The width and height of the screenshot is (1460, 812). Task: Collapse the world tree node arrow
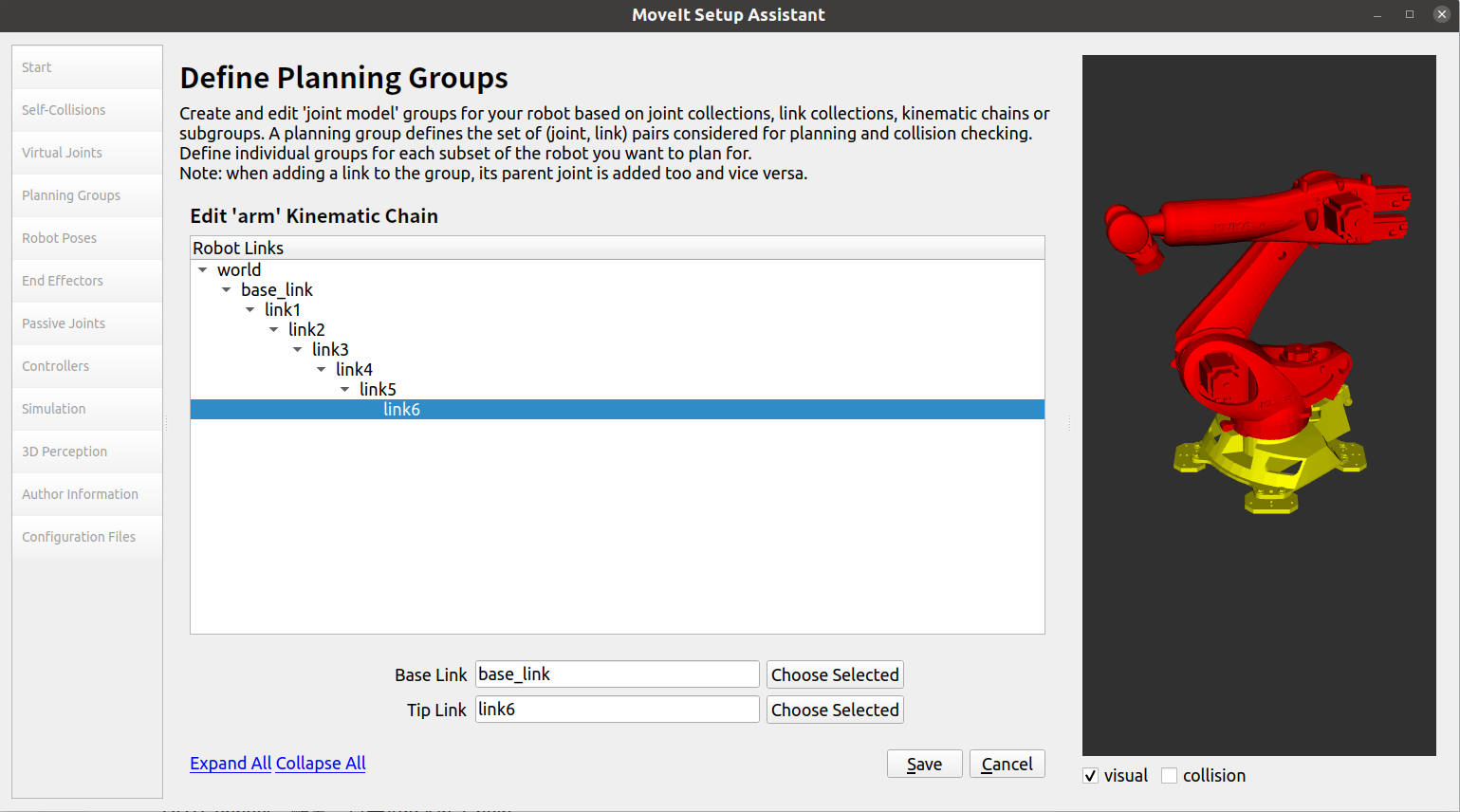pyautogui.click(x=202, y=270)
